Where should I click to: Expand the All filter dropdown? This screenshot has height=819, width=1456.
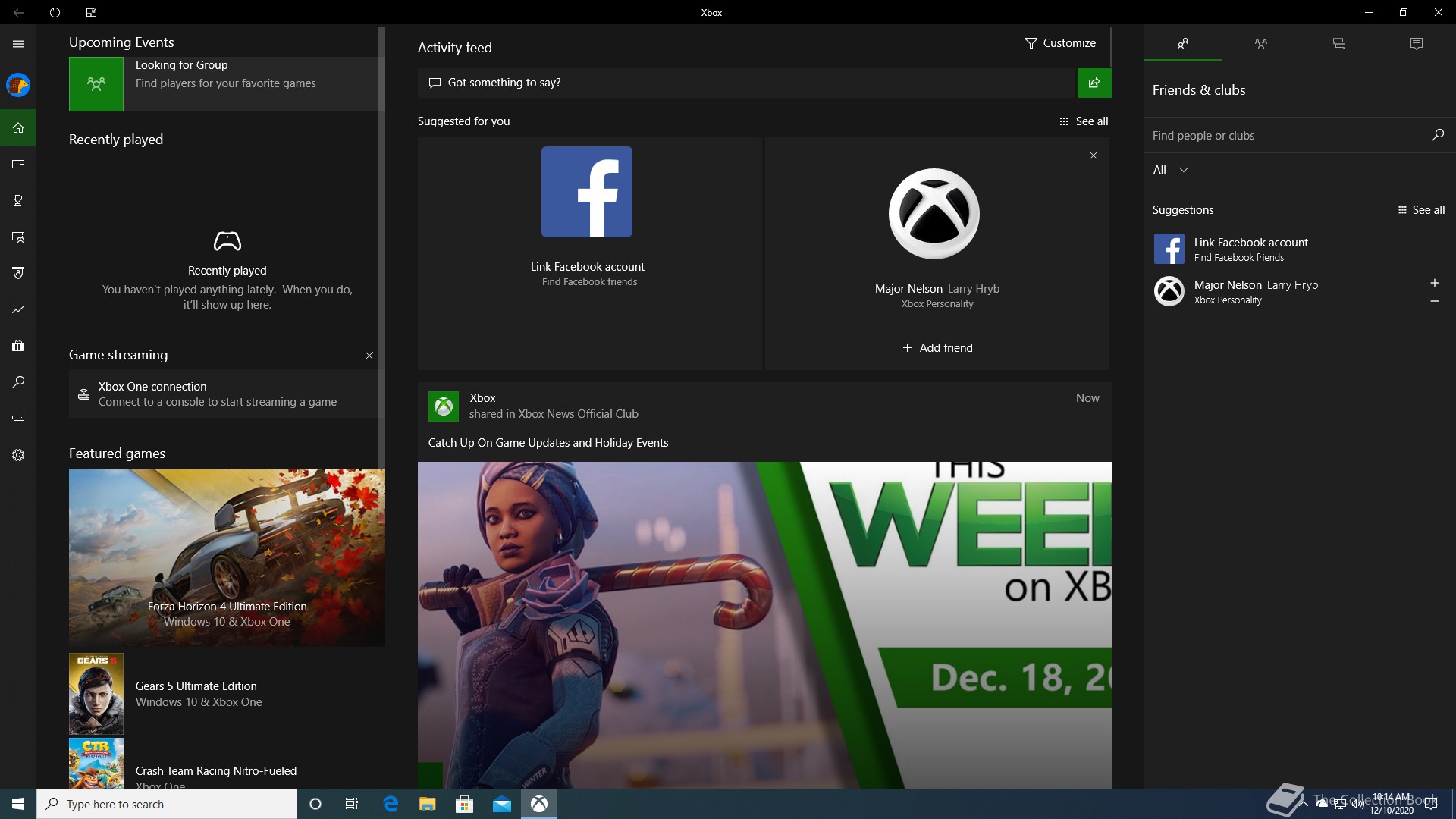point(1170,170)
